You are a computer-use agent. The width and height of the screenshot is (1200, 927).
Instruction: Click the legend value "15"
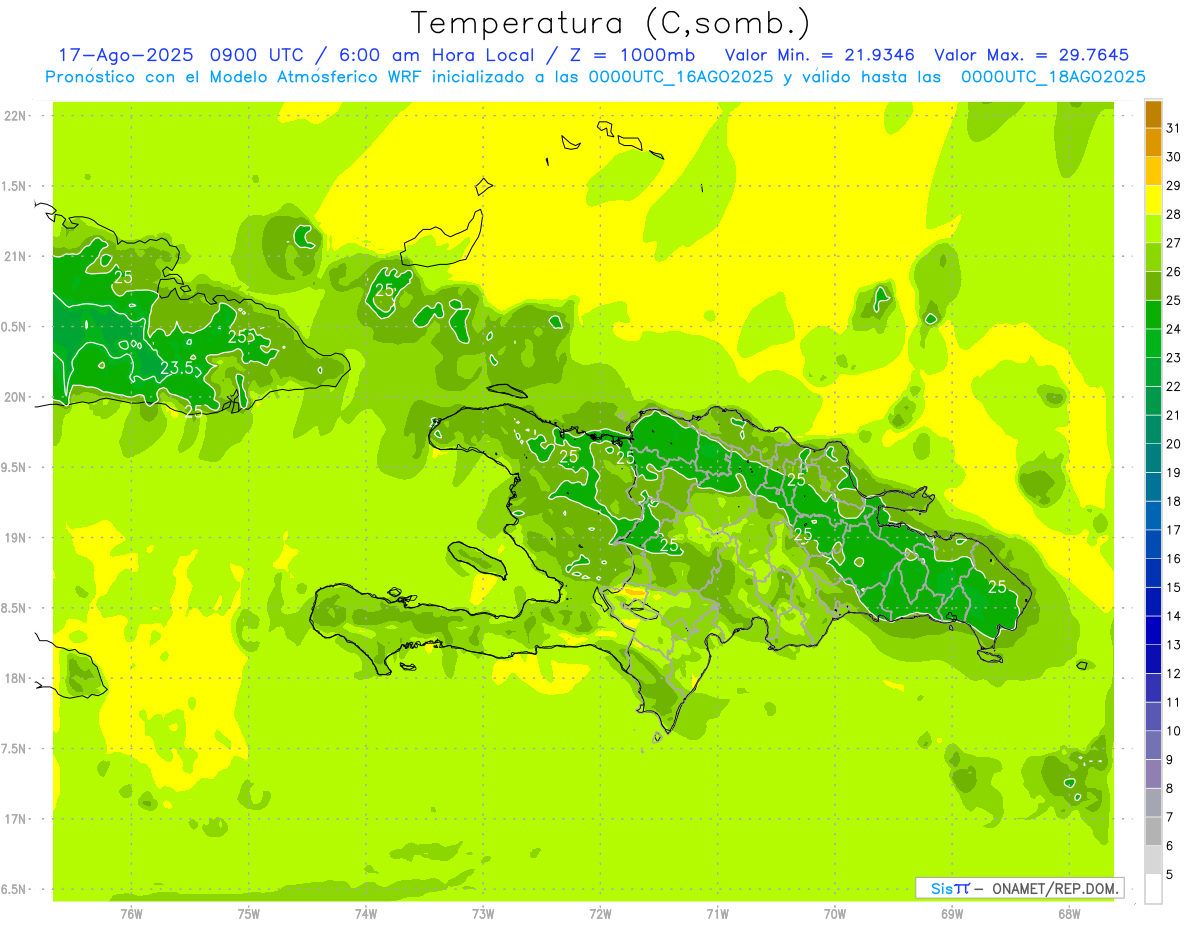(x=1174, y=587)
